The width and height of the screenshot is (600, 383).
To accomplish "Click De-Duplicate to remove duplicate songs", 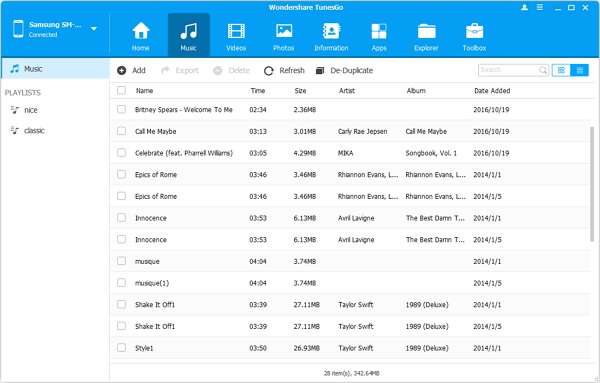I will pyautogui.click(x=344, y=70).
